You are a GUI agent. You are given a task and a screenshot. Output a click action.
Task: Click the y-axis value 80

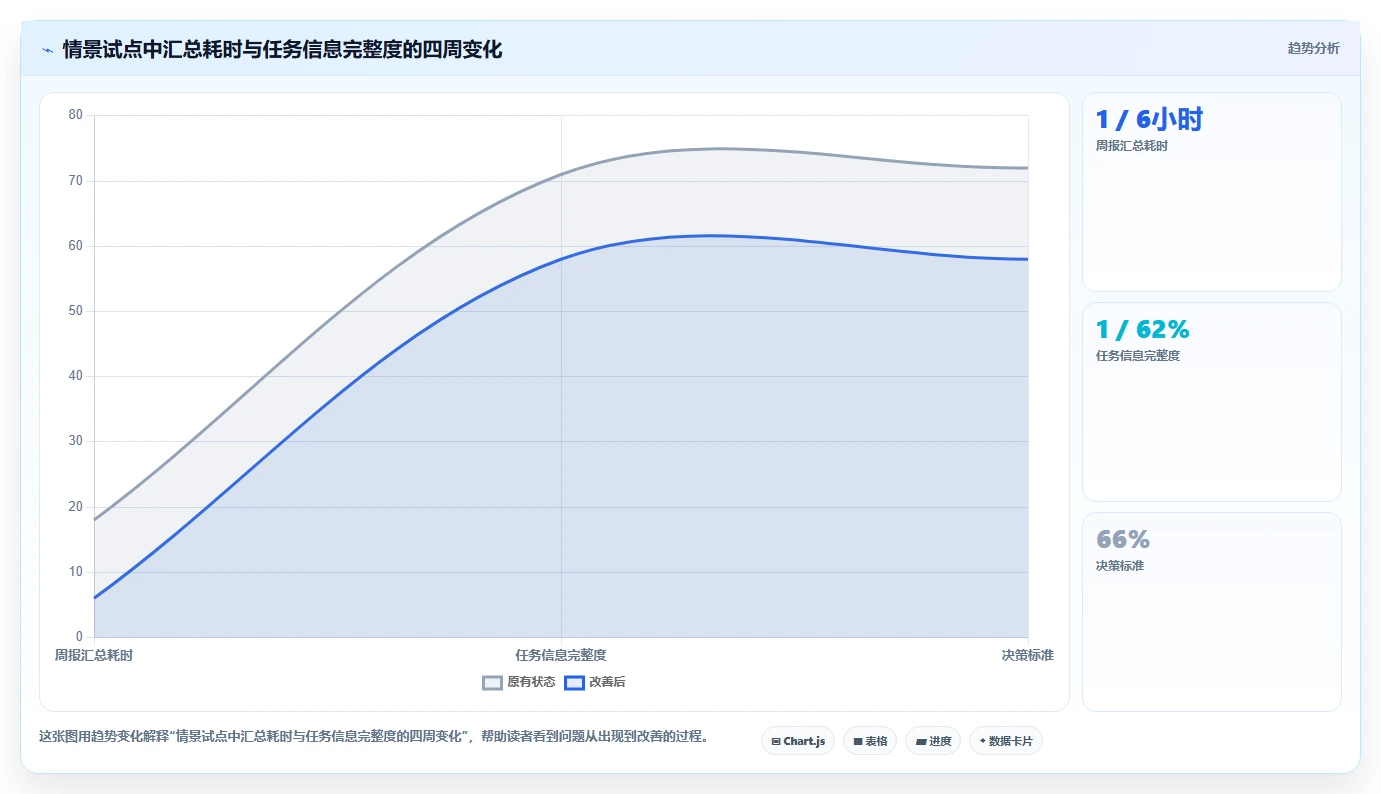tap(76, 115)
